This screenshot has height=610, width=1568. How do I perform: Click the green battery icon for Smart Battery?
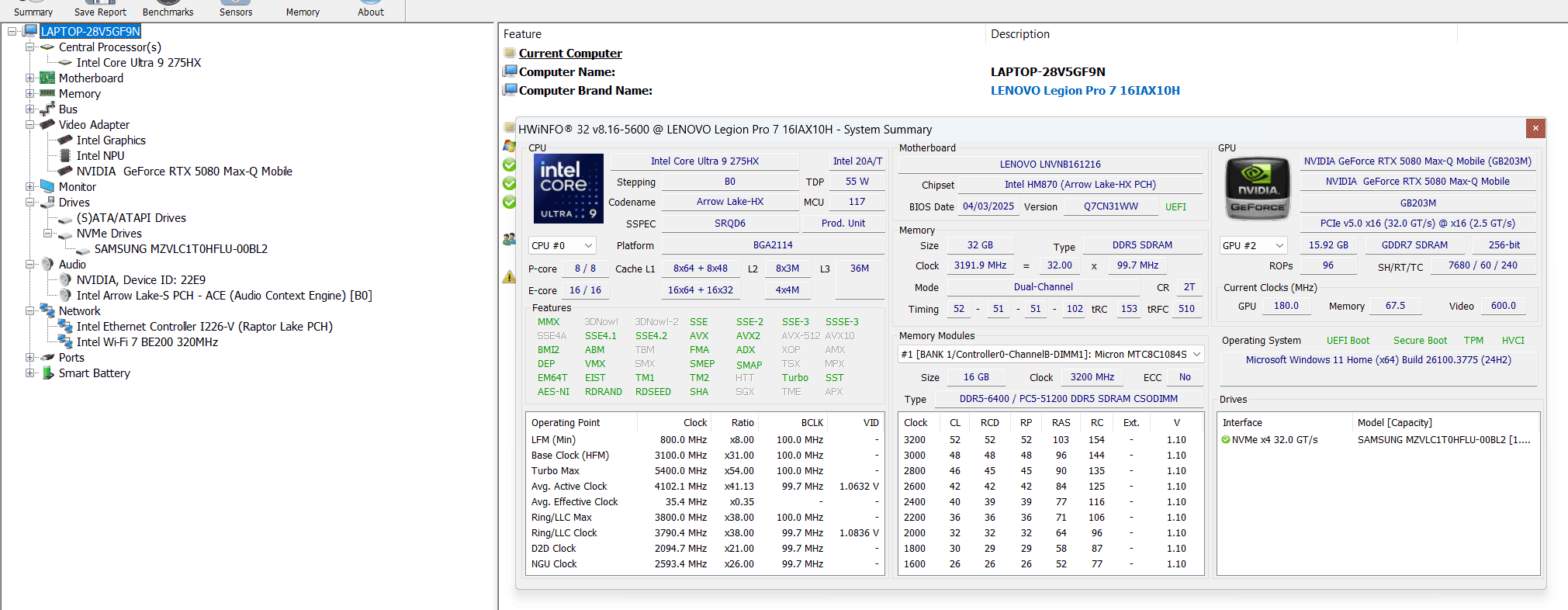point(47,373)
